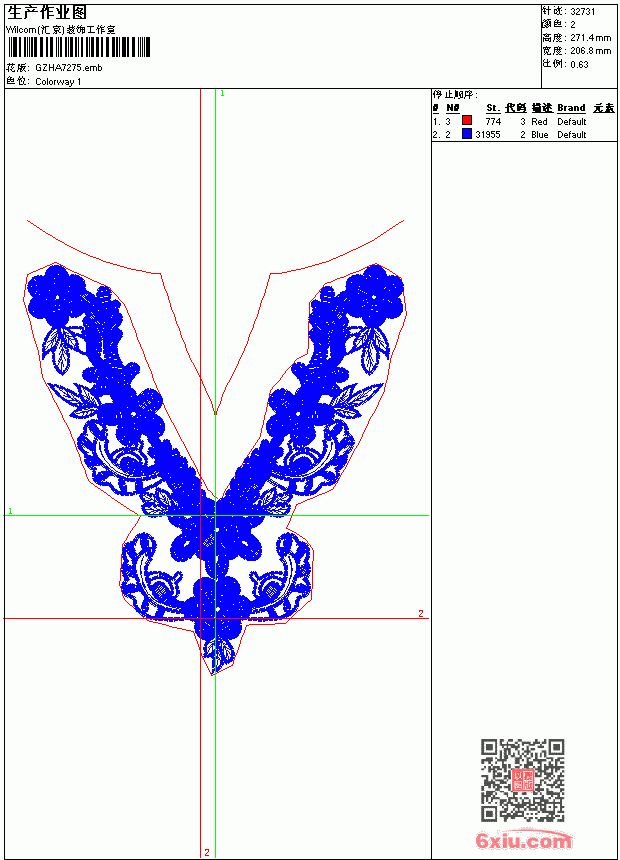Click the blue color swatch in stop sequence
Image resolution: width=620 pixels, height=860 pixels.
[x=467, y=133]
